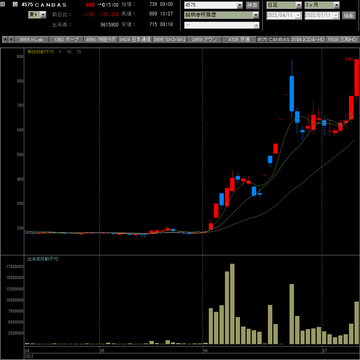Expand the blank dropdown under 銘柄参照履歴
Image resolution: width=360 pixels, height=360 pixels.
click(x=256, y=25)
